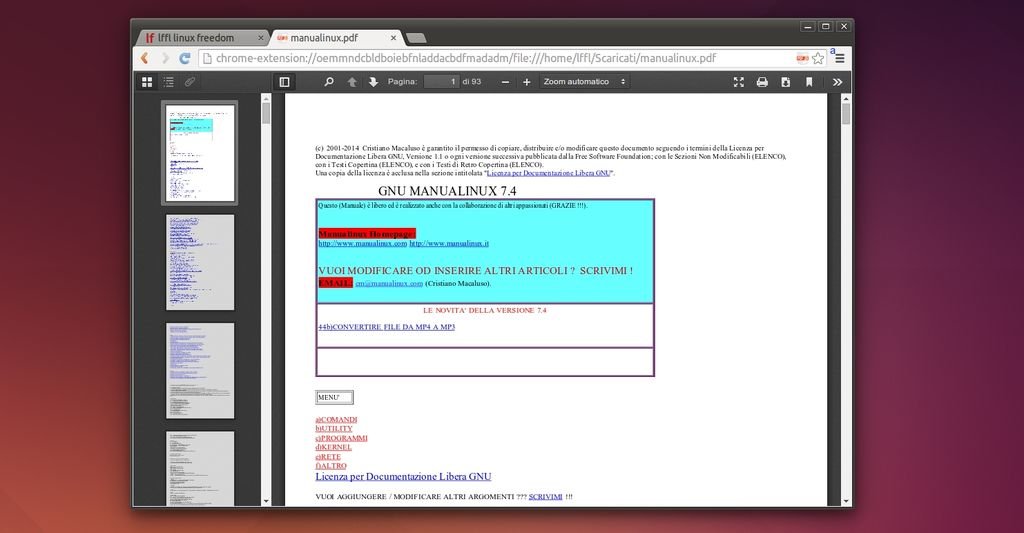Click the document vertical scrollbar thumb

(x=846, y=114)
